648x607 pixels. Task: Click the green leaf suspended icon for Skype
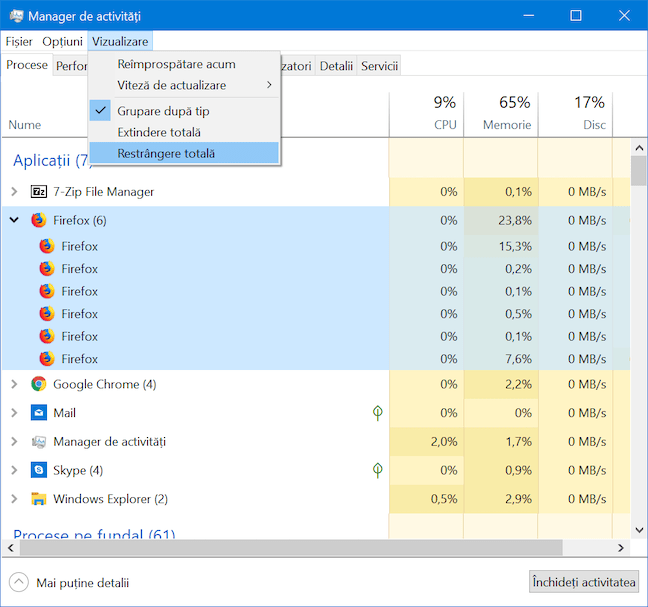point(377,470)
